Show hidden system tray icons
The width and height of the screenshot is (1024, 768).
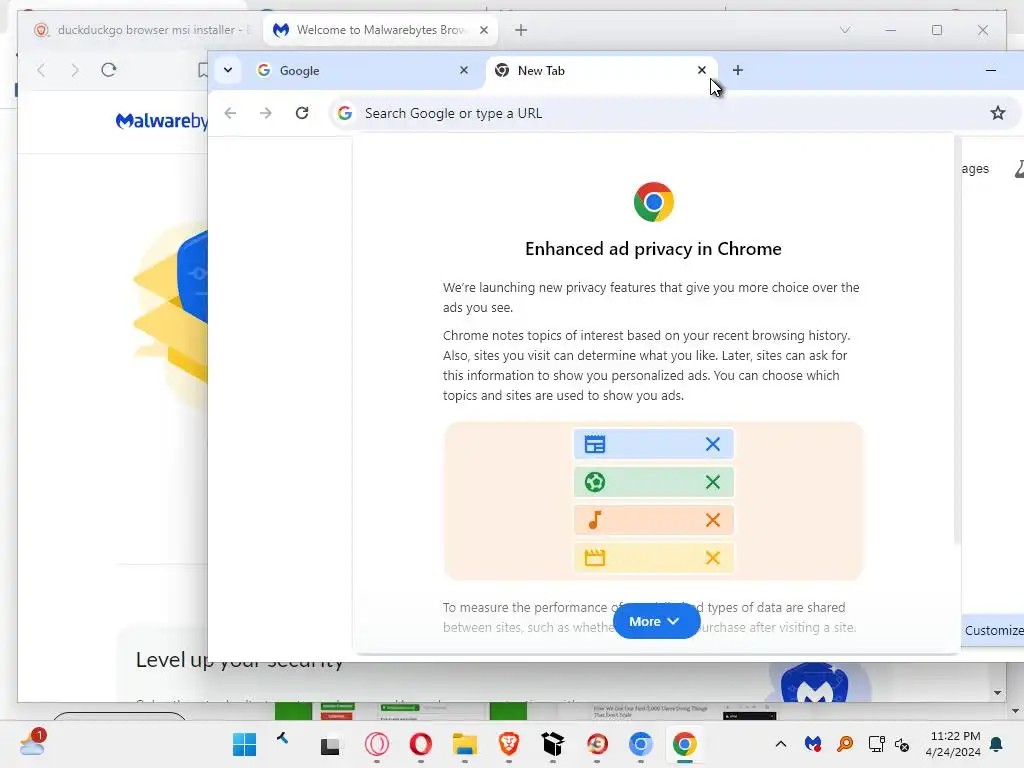coord(780,744)
